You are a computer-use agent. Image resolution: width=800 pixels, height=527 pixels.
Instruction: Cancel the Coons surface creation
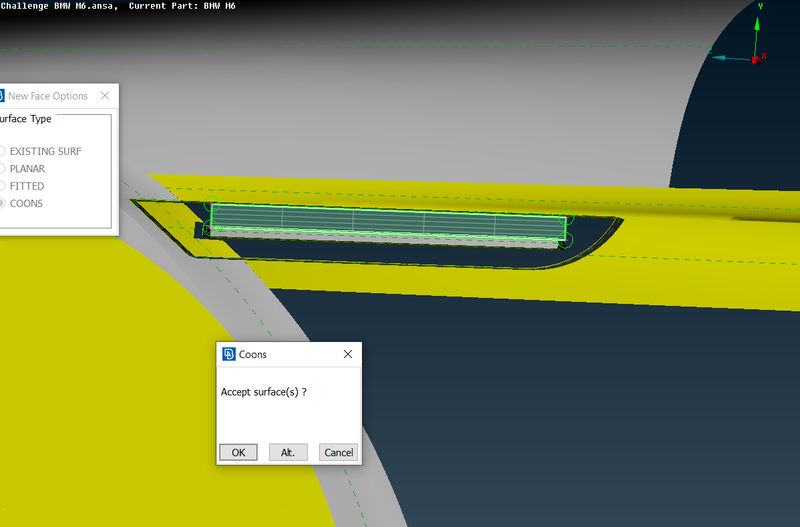338,452
